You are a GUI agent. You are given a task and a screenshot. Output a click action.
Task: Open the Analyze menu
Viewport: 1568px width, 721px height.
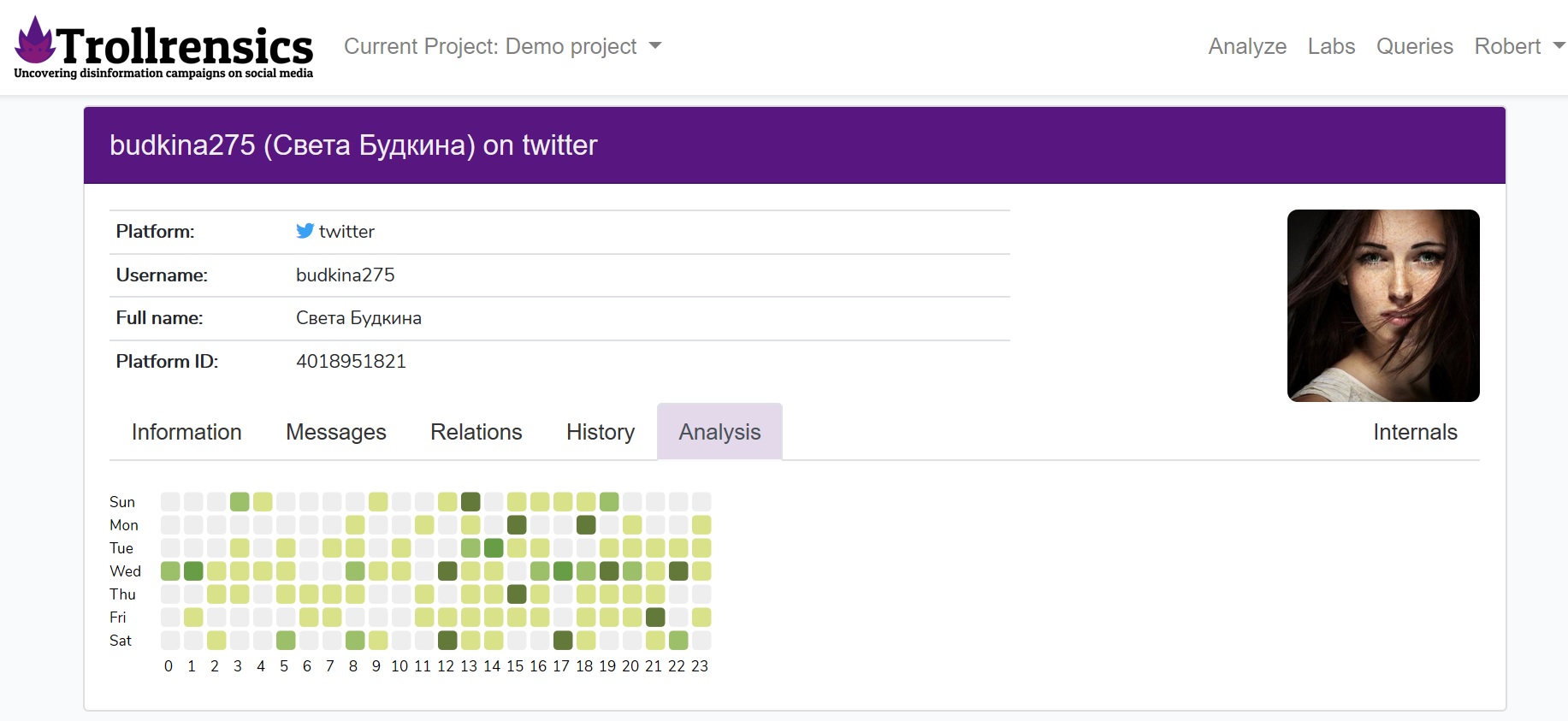pyautogui.click(x=1246, y=46)
